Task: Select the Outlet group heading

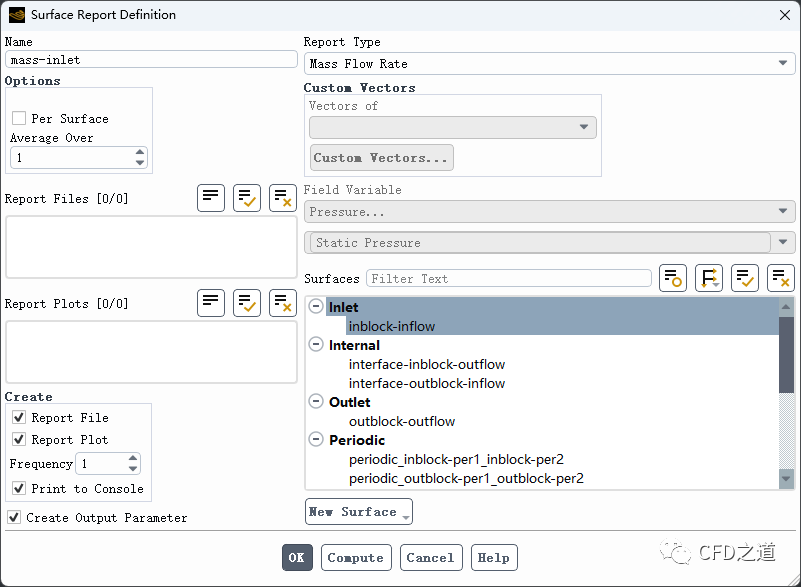Action: tap(349, 402)
